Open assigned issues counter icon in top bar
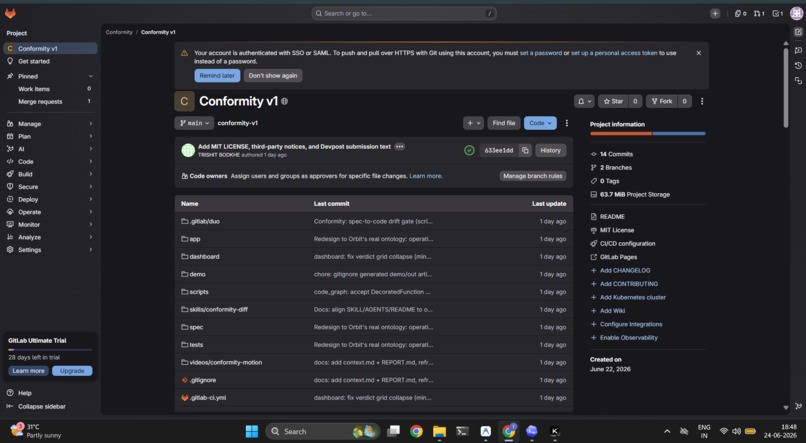 741,14
